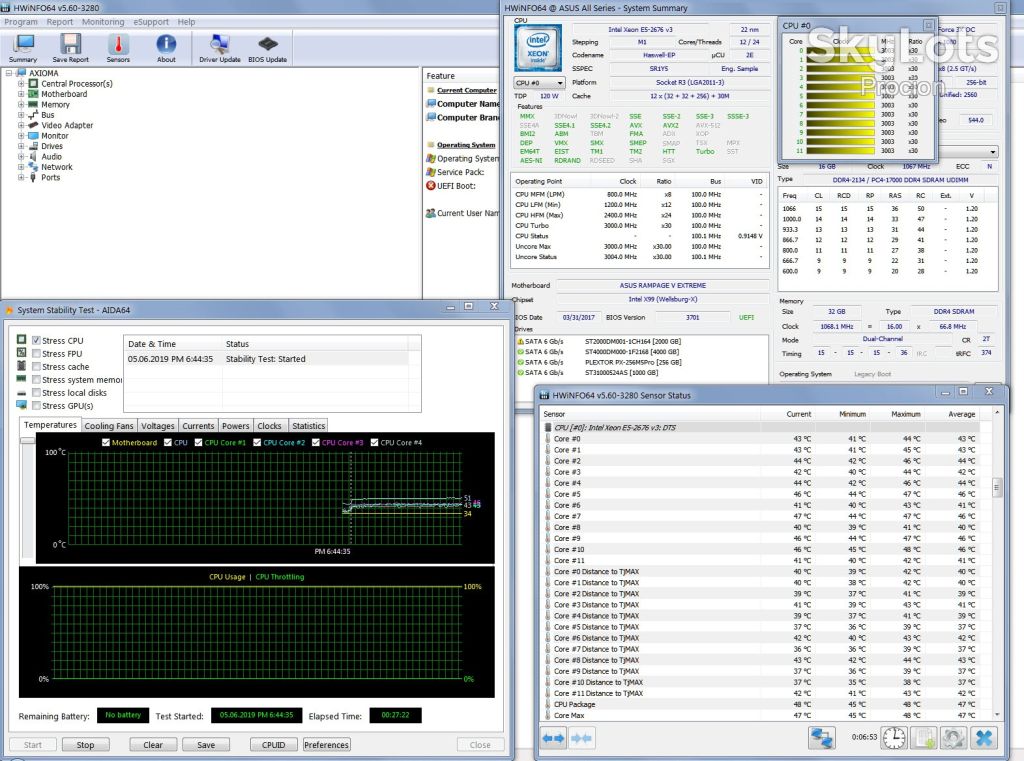Click the expand-layout arrows icon in Sensor Status
The image size is (1024, 761).
[x=553, y=738]
